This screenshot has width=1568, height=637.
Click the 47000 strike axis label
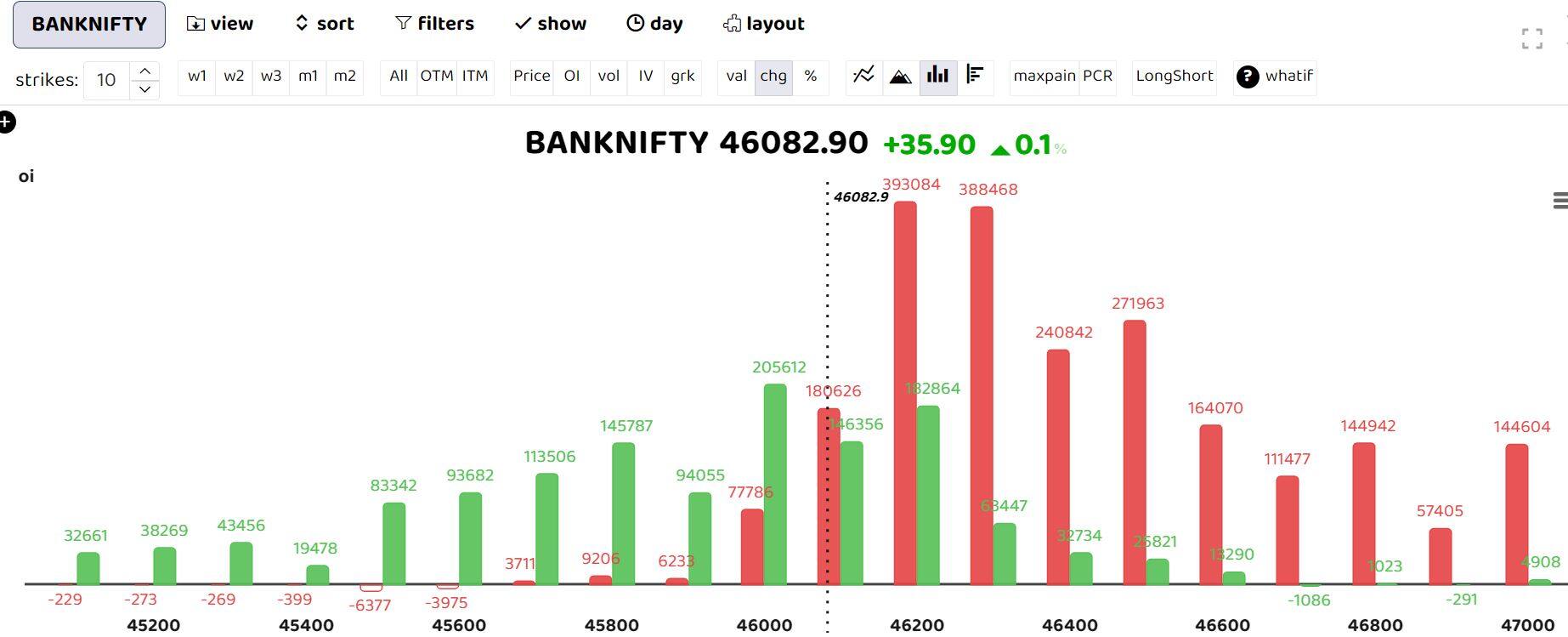point(1527,625)
